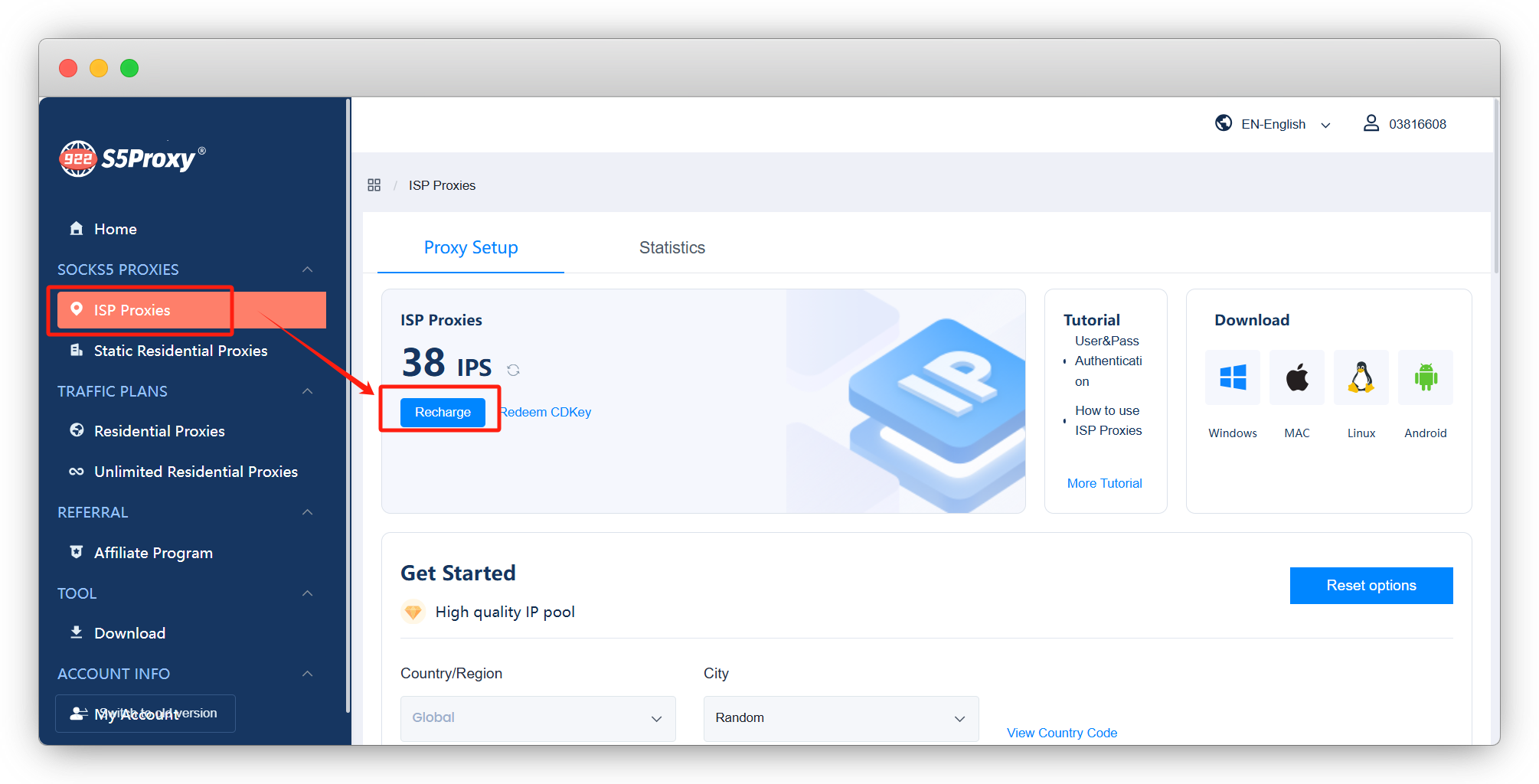The width and height of the screenshot is (1539, 784).
Task: Click the View Country Code link
Action: 1061,733
